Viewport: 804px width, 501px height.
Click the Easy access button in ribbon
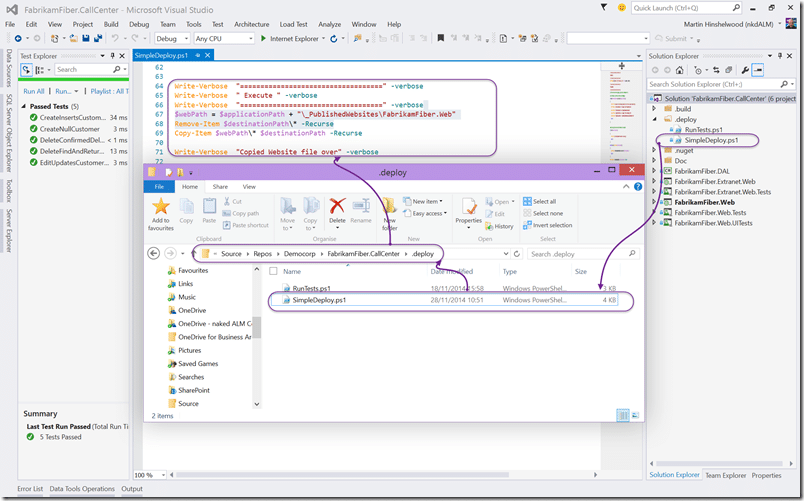click(425, 213)
